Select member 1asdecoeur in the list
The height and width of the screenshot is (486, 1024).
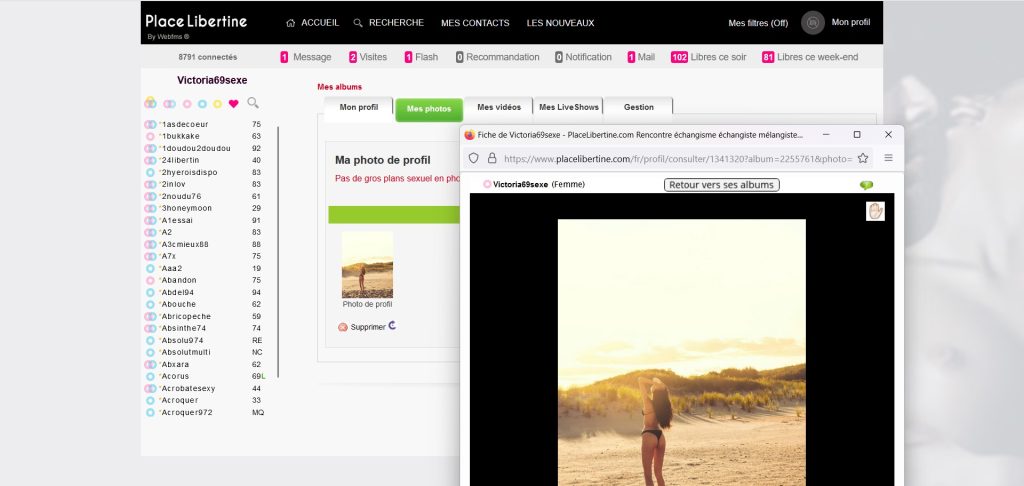point(184,124)
